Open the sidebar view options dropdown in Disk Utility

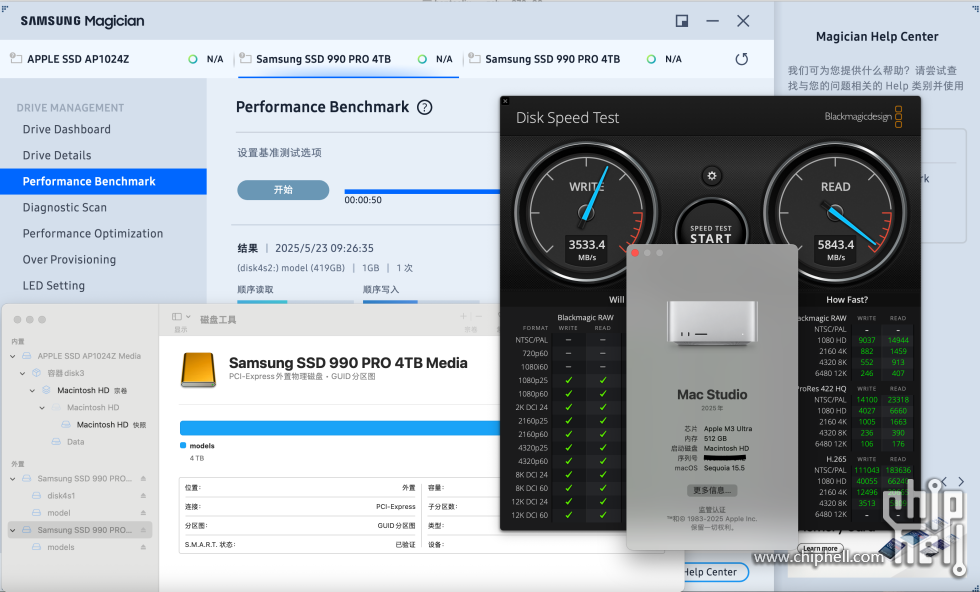181,317
